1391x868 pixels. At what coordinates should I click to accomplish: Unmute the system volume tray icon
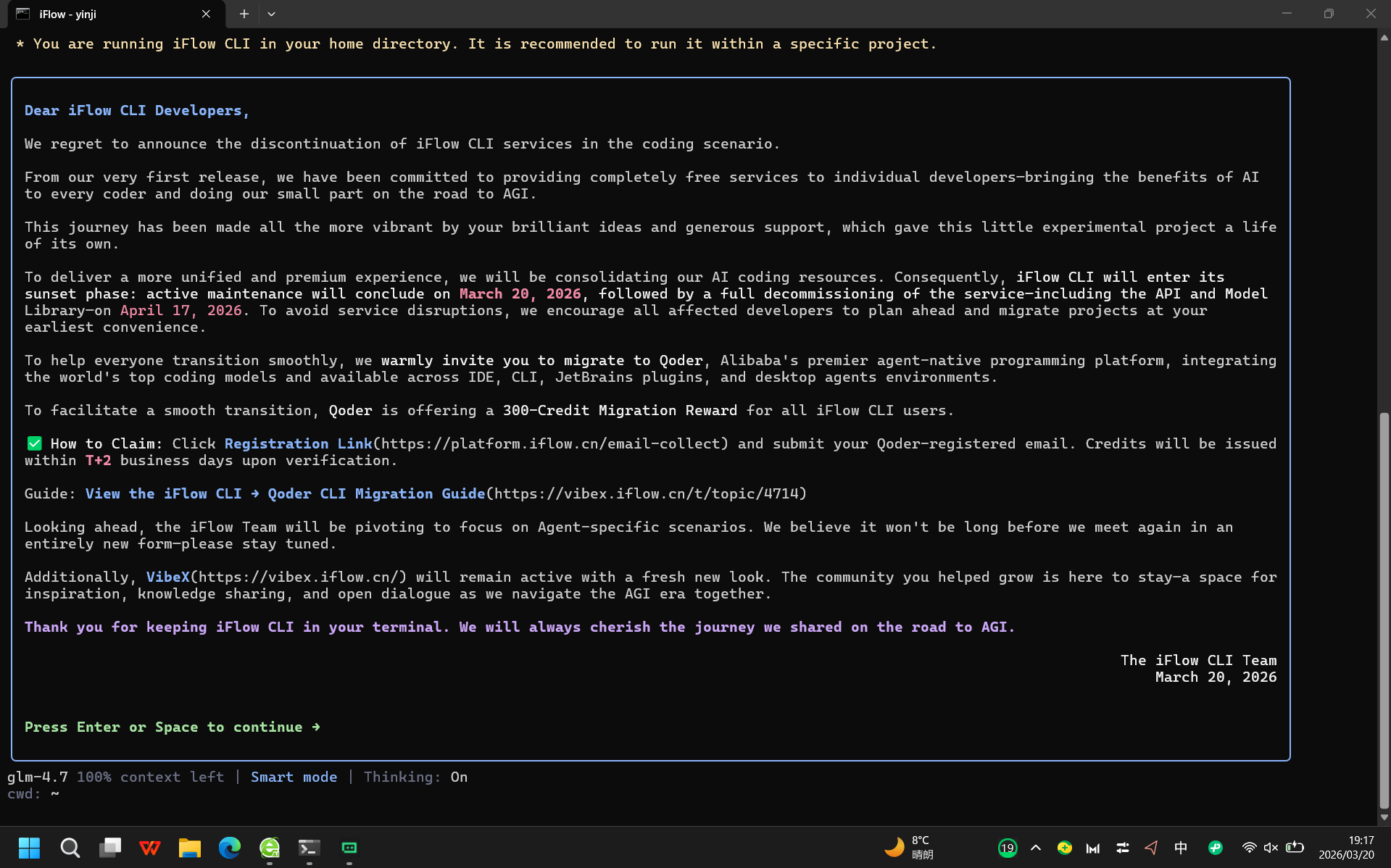pos(1271,848)
